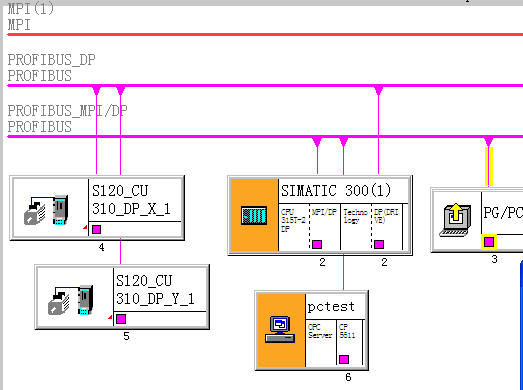
Task: Select the PROFIBUS_DP subnet line
Action: tap(265, 86)
